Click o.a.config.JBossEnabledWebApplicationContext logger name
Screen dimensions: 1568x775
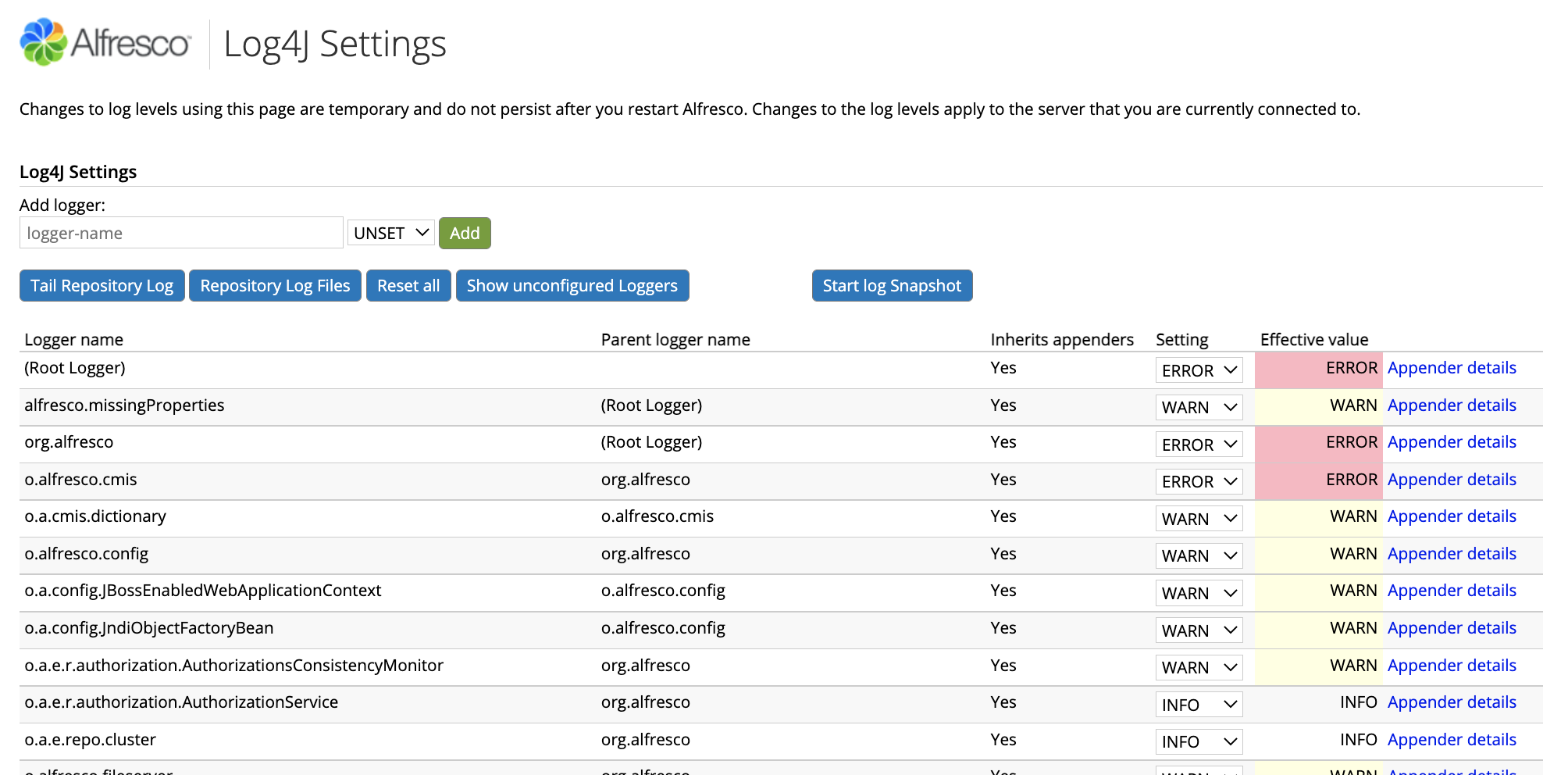(x=203, y=591)
